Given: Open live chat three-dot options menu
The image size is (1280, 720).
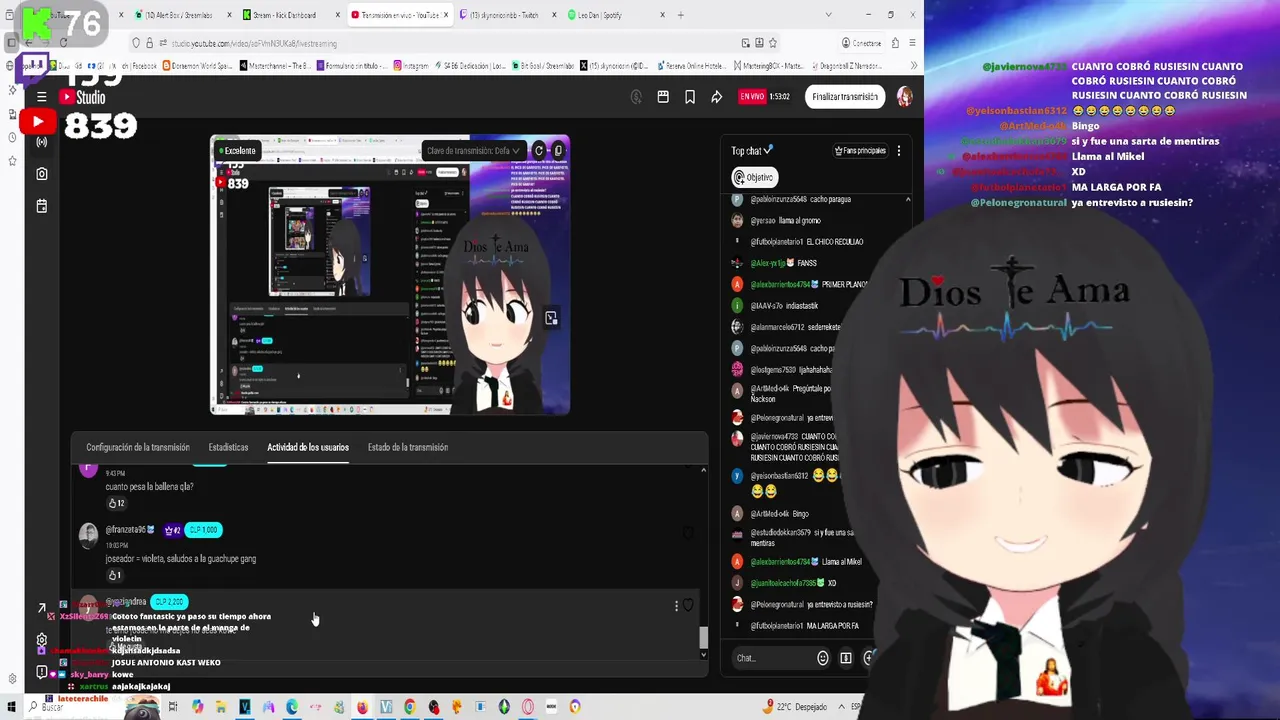Looking at the screenshot, I should pos(898,151).
